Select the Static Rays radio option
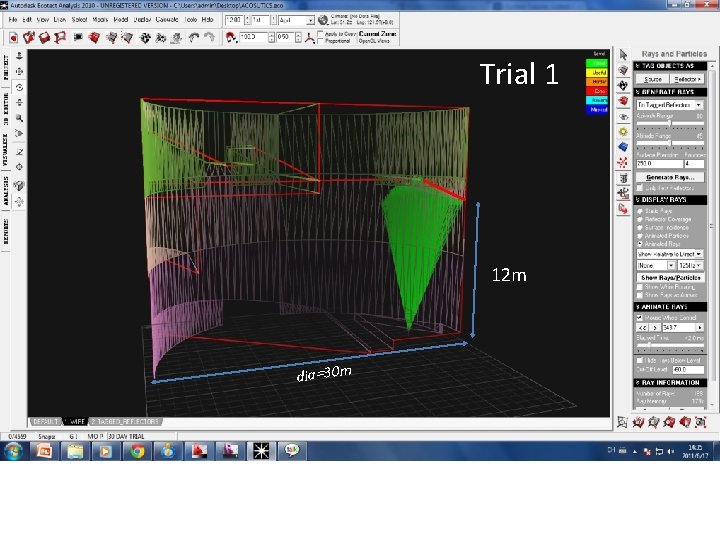Screen dimensions: 720x540 [640, 211]
